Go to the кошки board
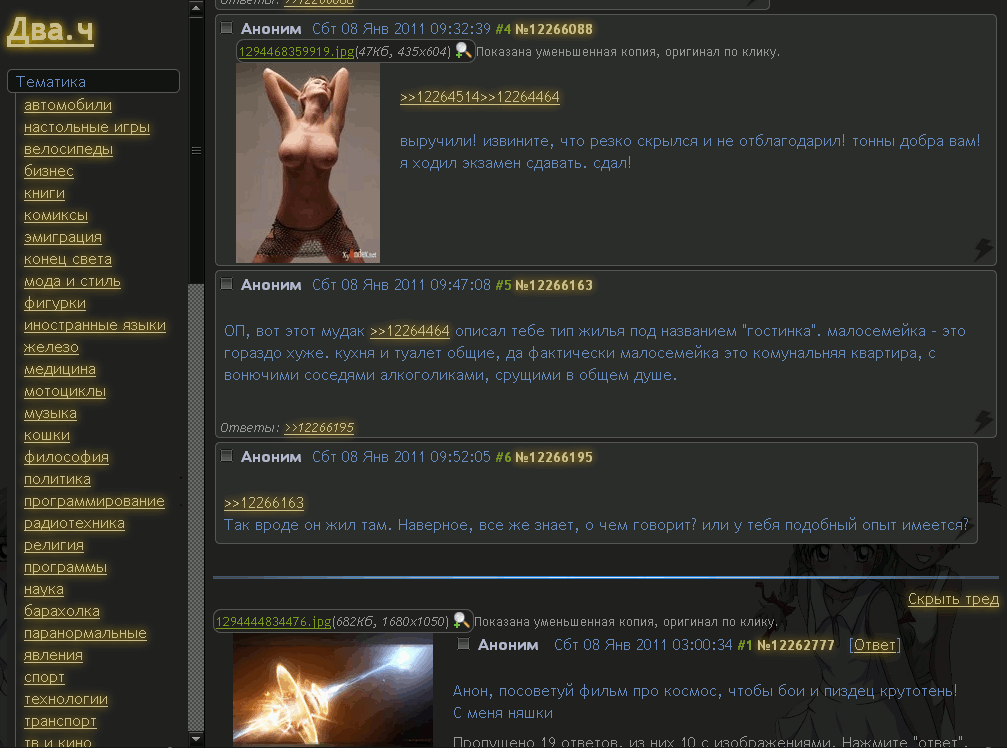Viewport: 1007px width, 748px height. click(47, 435)
